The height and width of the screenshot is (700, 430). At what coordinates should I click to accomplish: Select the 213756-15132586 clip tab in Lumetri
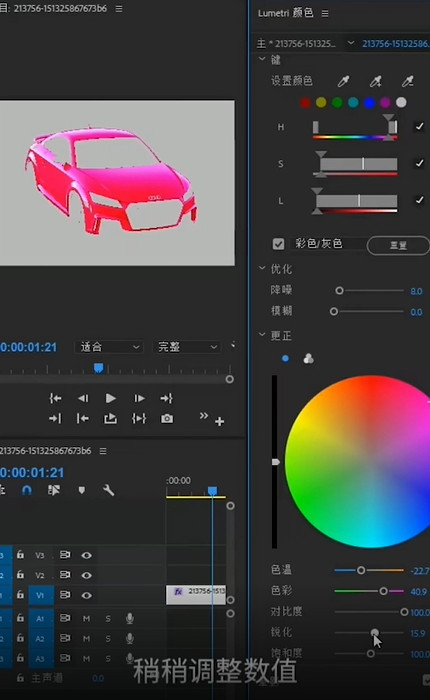[x=396, y=43]
